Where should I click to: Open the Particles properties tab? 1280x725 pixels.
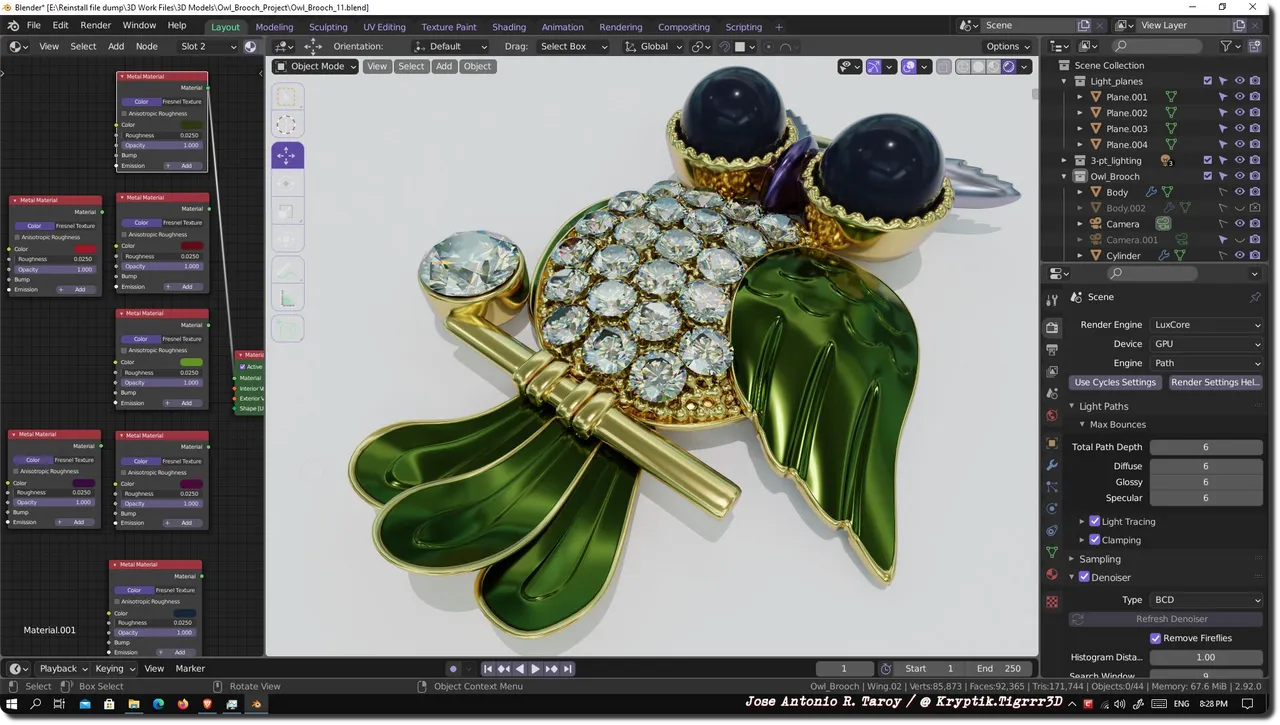(x=1052, y=487)
